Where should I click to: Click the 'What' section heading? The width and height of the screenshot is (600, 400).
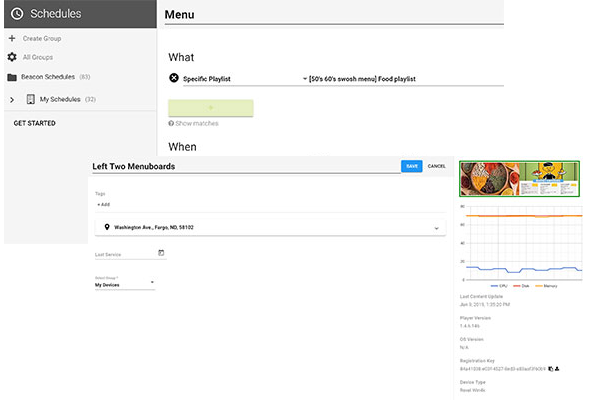(181, 57)
